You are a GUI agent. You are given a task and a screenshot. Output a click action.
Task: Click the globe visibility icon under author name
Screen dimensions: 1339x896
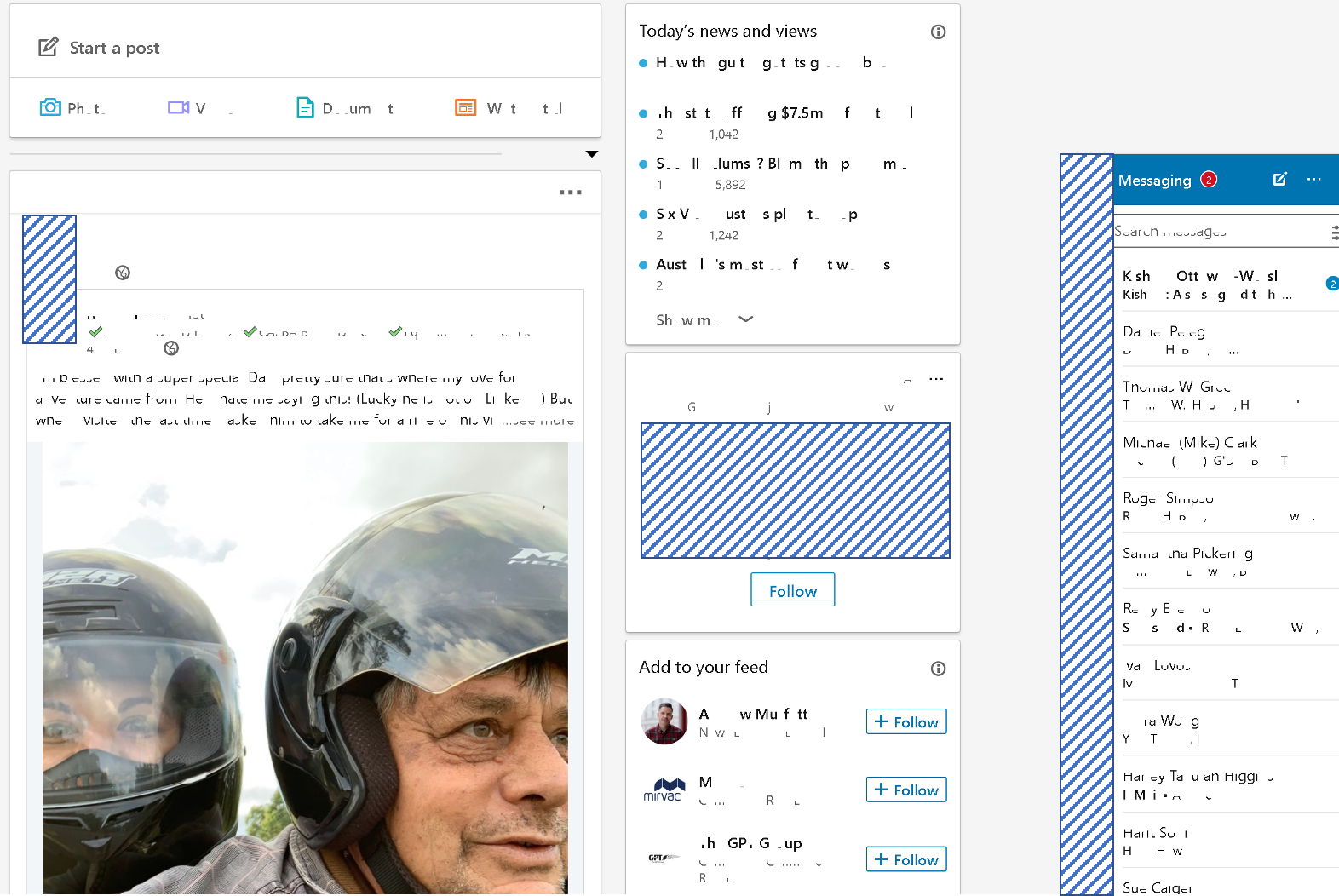coord(123,273)
